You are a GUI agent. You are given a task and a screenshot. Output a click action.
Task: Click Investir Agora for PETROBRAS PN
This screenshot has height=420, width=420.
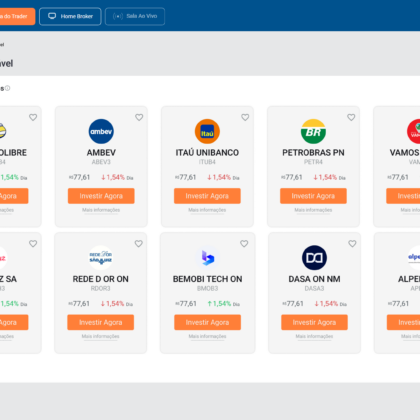pyautogui.click(x=313, y=196)
